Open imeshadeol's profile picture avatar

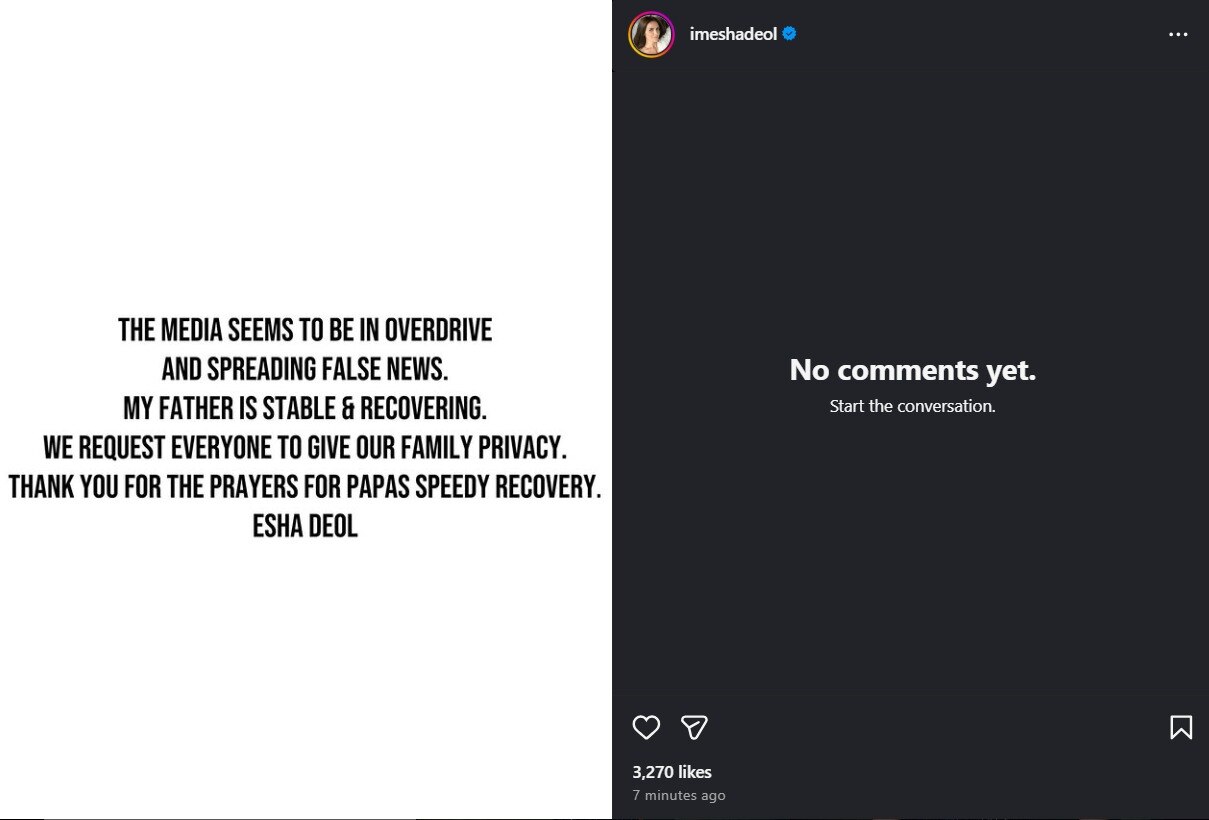tap(651, 34)
